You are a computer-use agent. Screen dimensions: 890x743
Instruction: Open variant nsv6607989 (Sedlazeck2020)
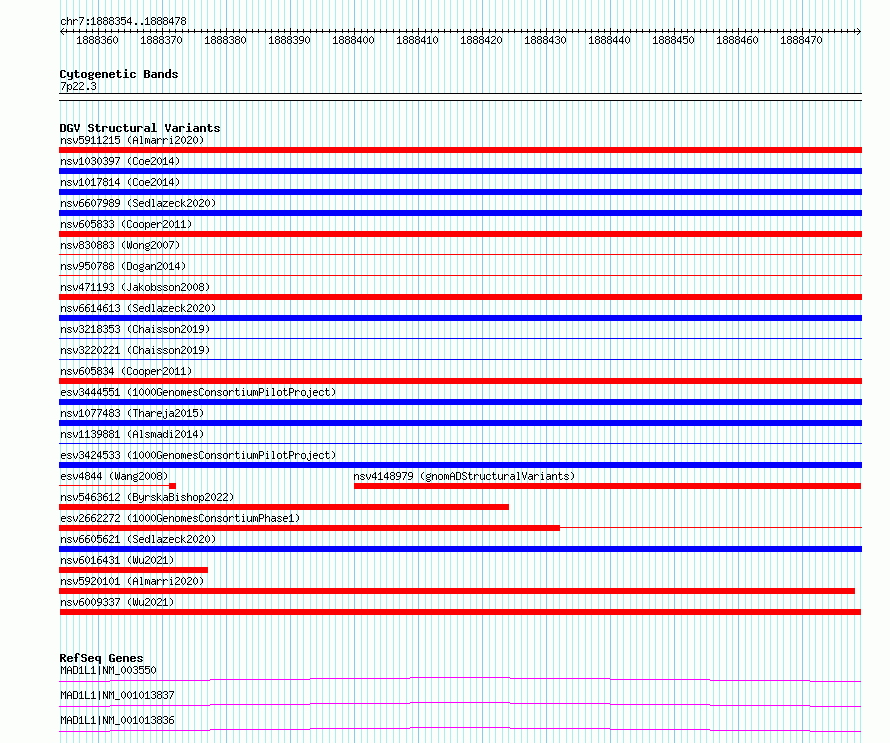point(138,203)
